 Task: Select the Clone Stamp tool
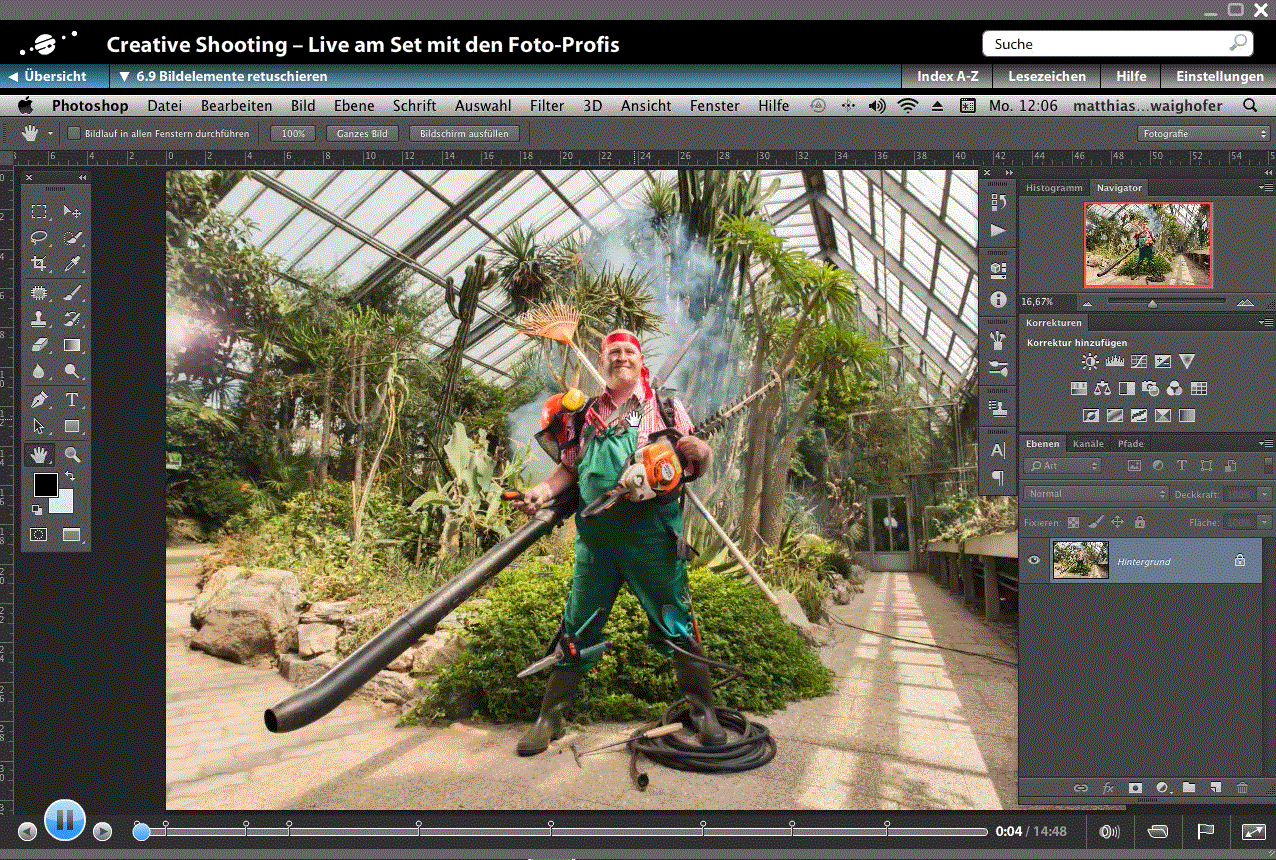[39, 319]
